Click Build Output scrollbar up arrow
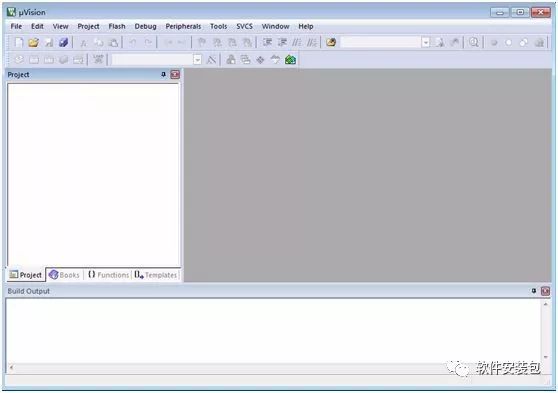 click(x=546, y=304)
